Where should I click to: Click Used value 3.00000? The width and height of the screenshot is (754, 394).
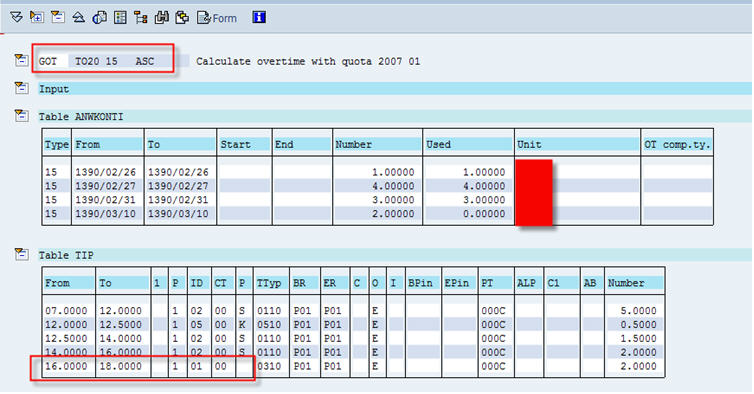(x=484, y=200)
